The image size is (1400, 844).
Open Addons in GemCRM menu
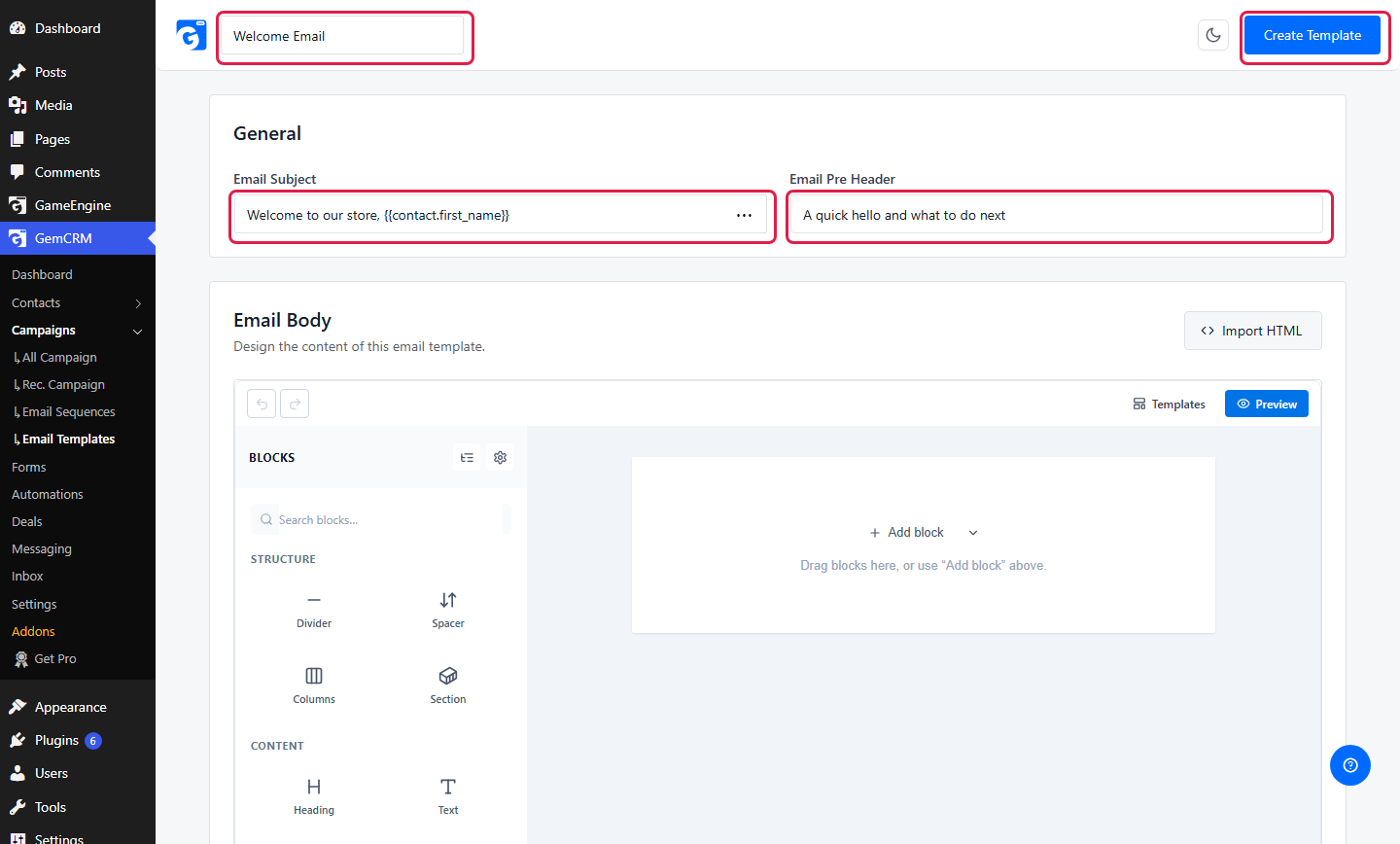33,631
